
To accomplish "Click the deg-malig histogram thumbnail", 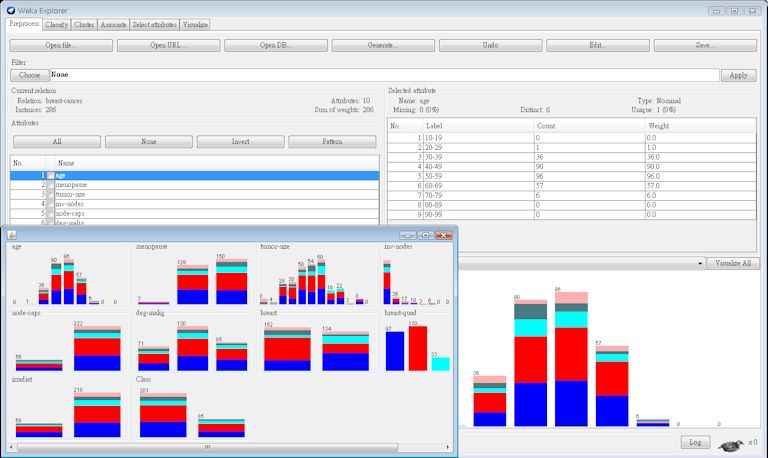I will click(x=193, y=341).
